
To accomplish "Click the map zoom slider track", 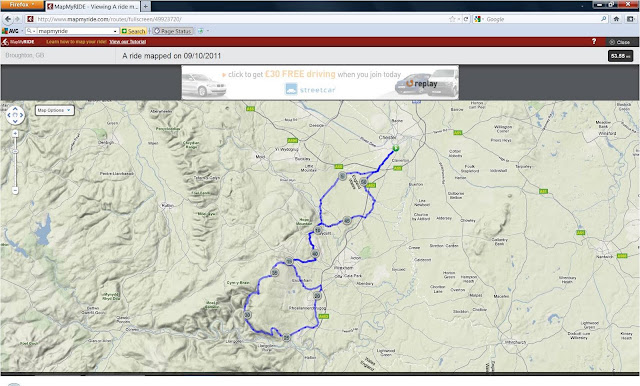I will (15, 162).
